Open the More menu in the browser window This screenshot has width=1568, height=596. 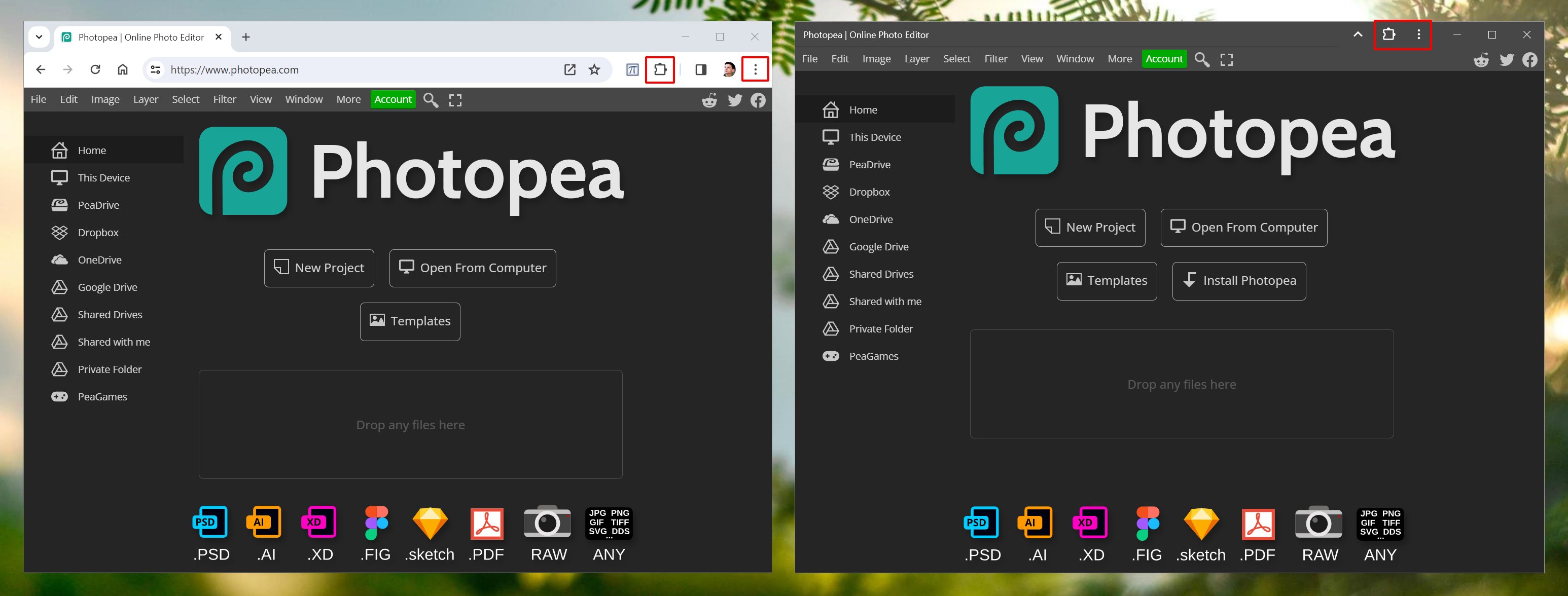click(x=349, y=99)
